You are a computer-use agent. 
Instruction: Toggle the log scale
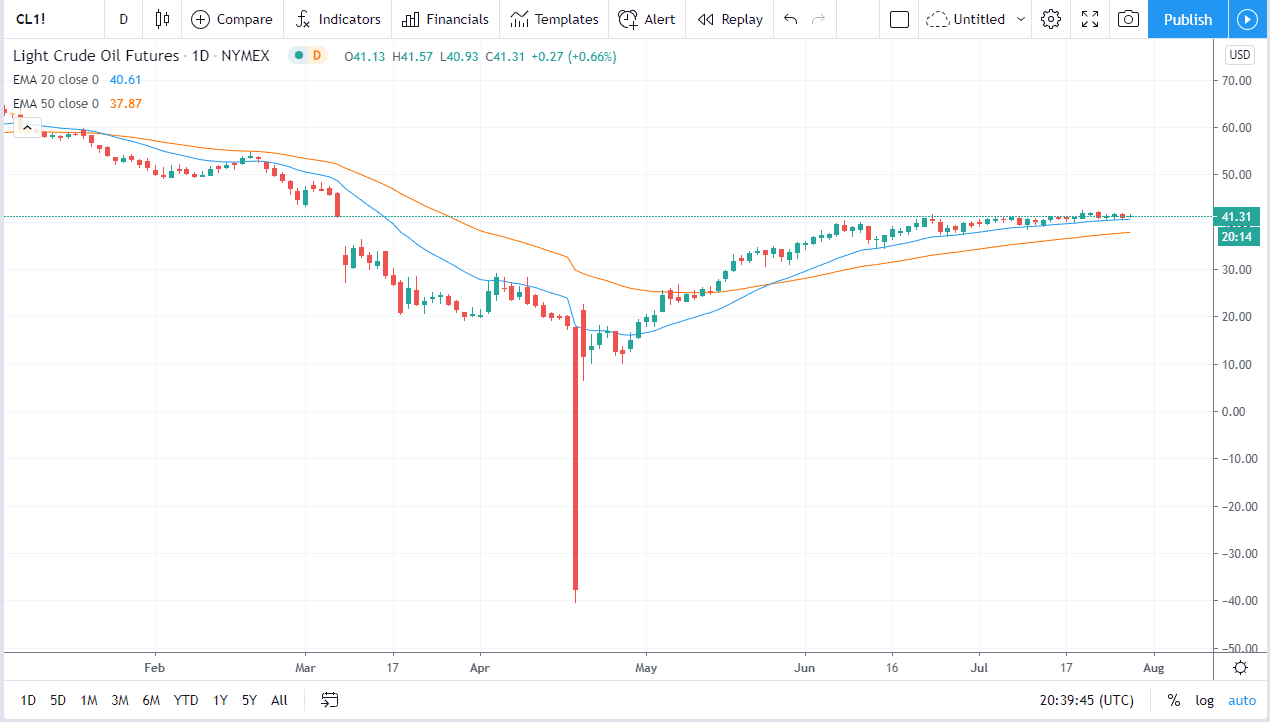(x=1205, y=700)
